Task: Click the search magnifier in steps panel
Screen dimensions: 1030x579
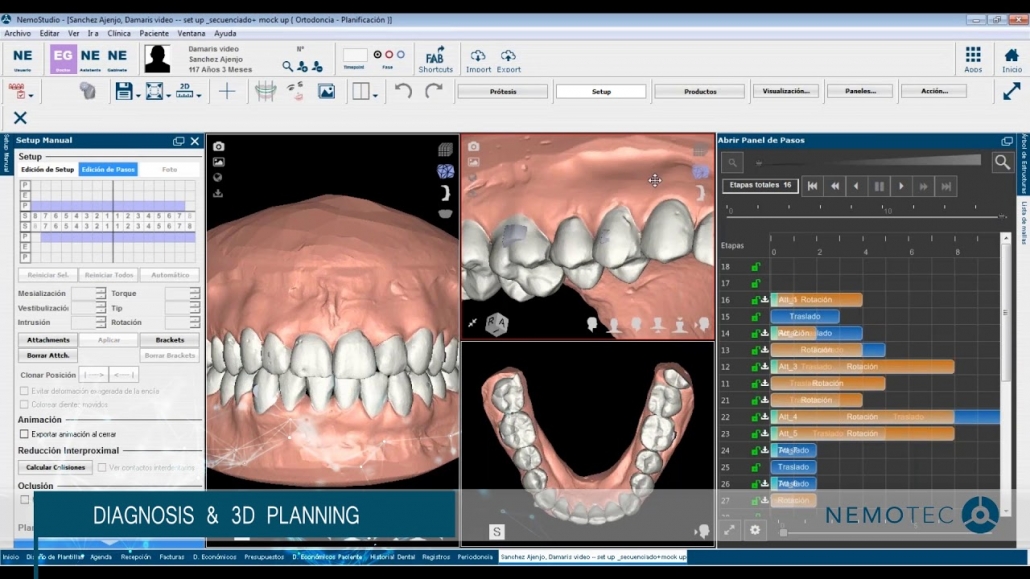Action: [x=1002, y=162]
